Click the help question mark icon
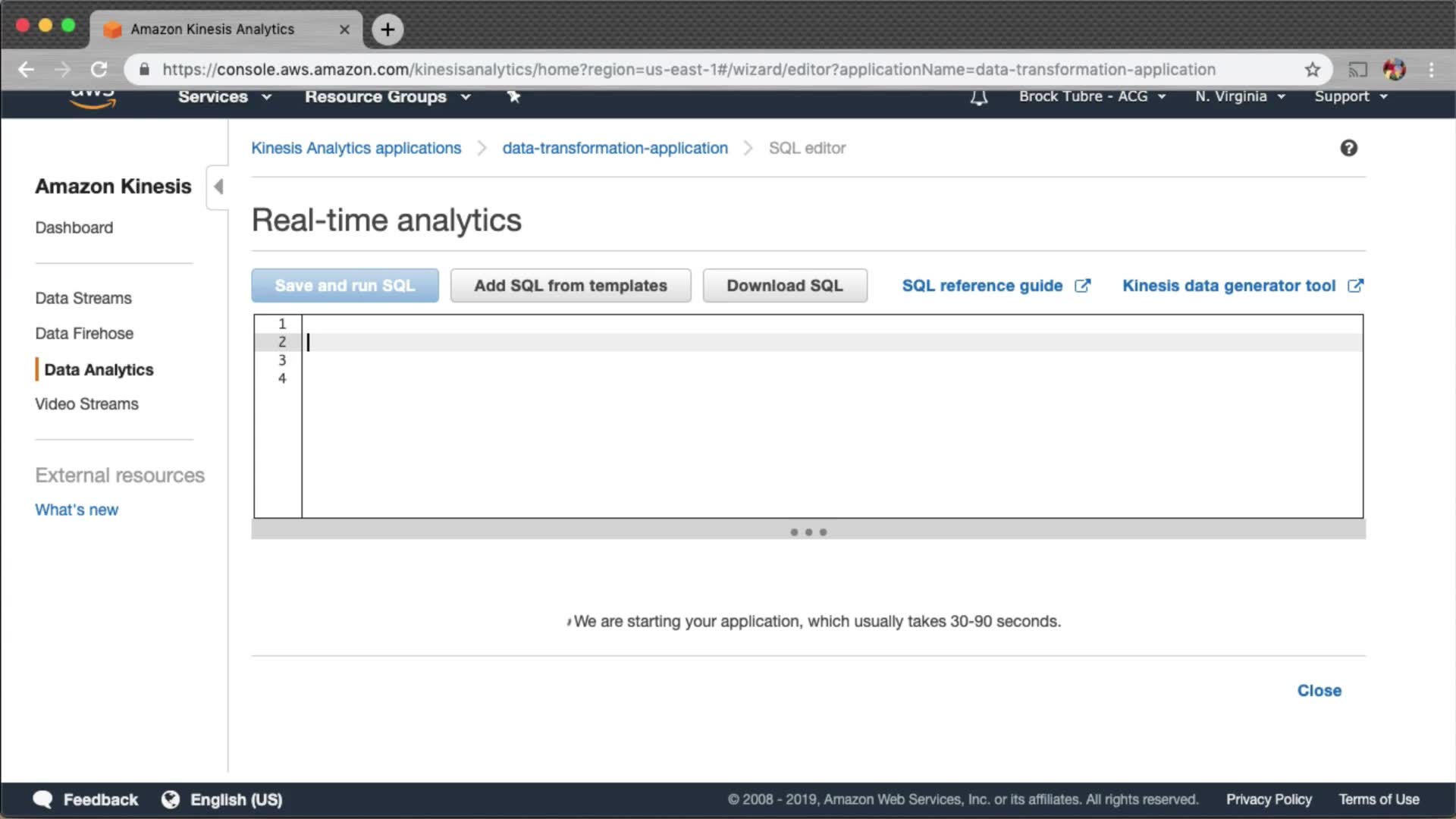The width and height of the screenshot is (1456, 819). pyautogui.click(x=1348, y=148)
